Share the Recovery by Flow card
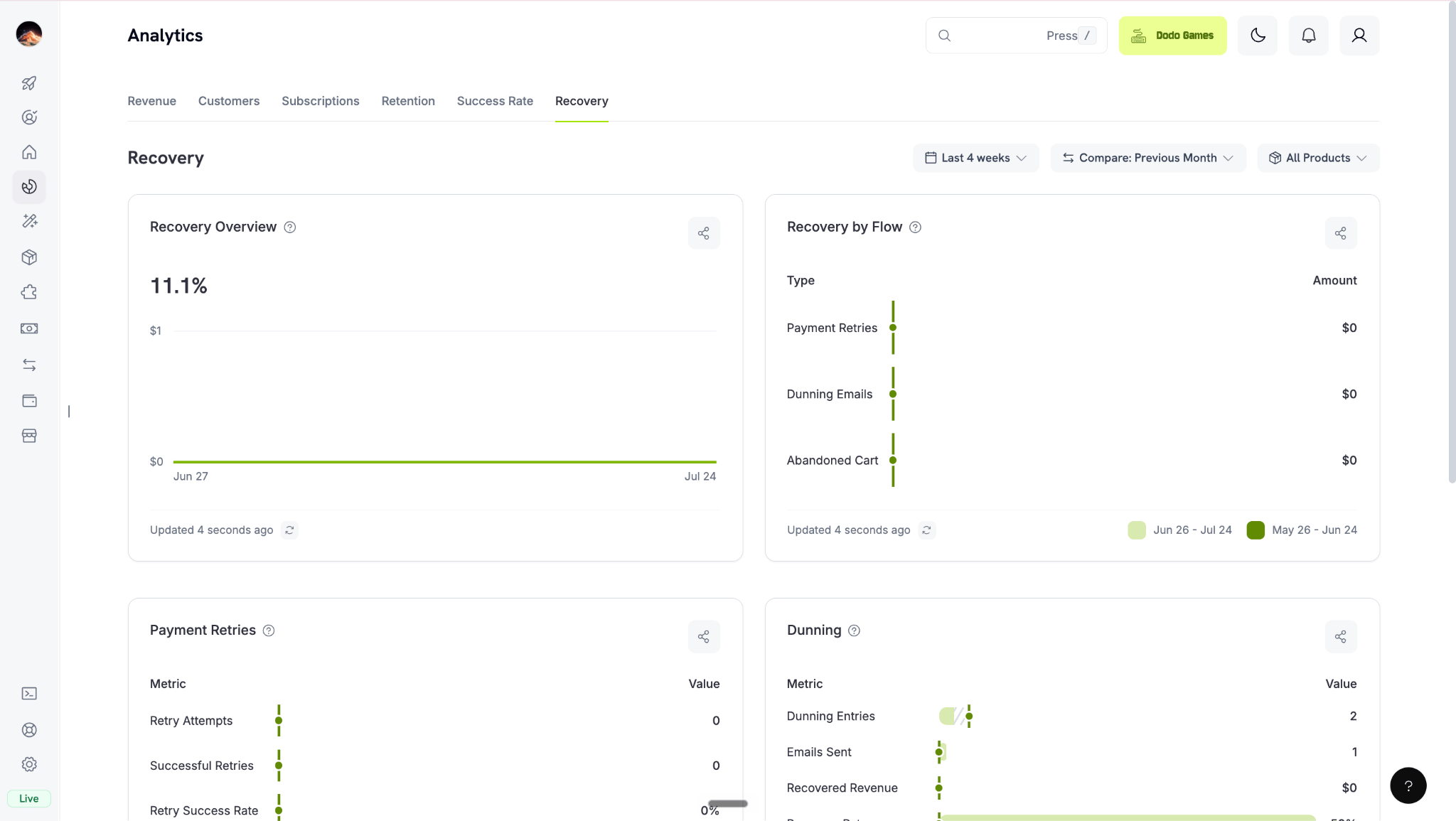 tap(1341, 233)
